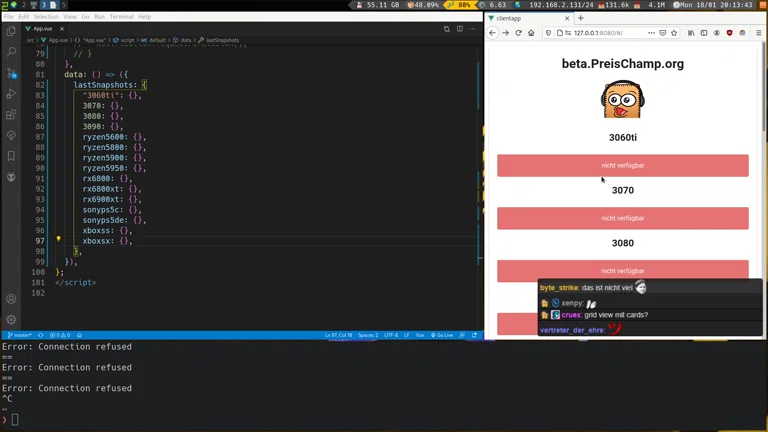
Task: Open the Help menu
Action: click(144, 17)
